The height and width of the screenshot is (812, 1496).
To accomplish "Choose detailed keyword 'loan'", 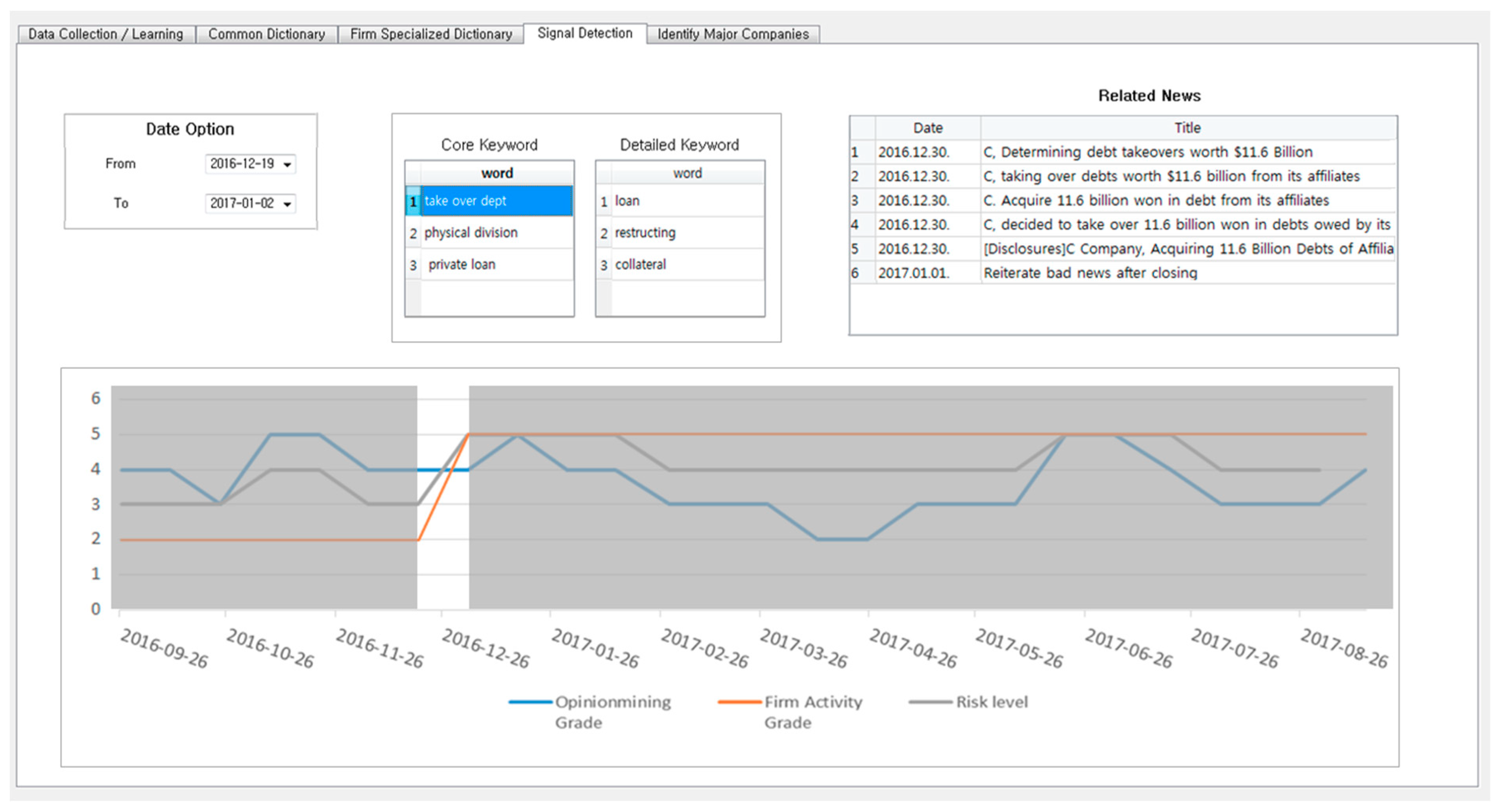I will pyautogui.click(x=627, y=201).
